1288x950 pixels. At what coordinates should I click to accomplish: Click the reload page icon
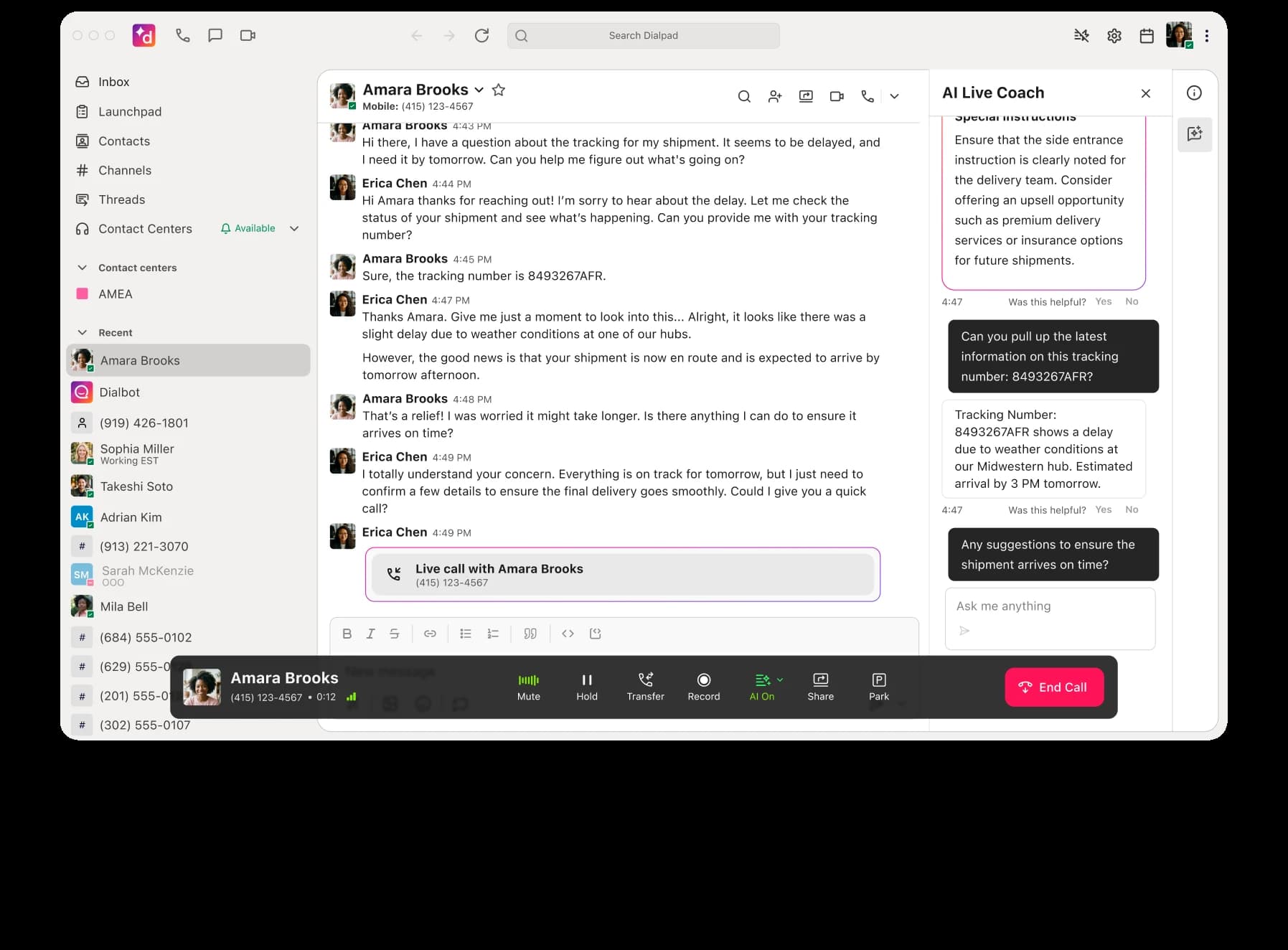coord(482,35)
